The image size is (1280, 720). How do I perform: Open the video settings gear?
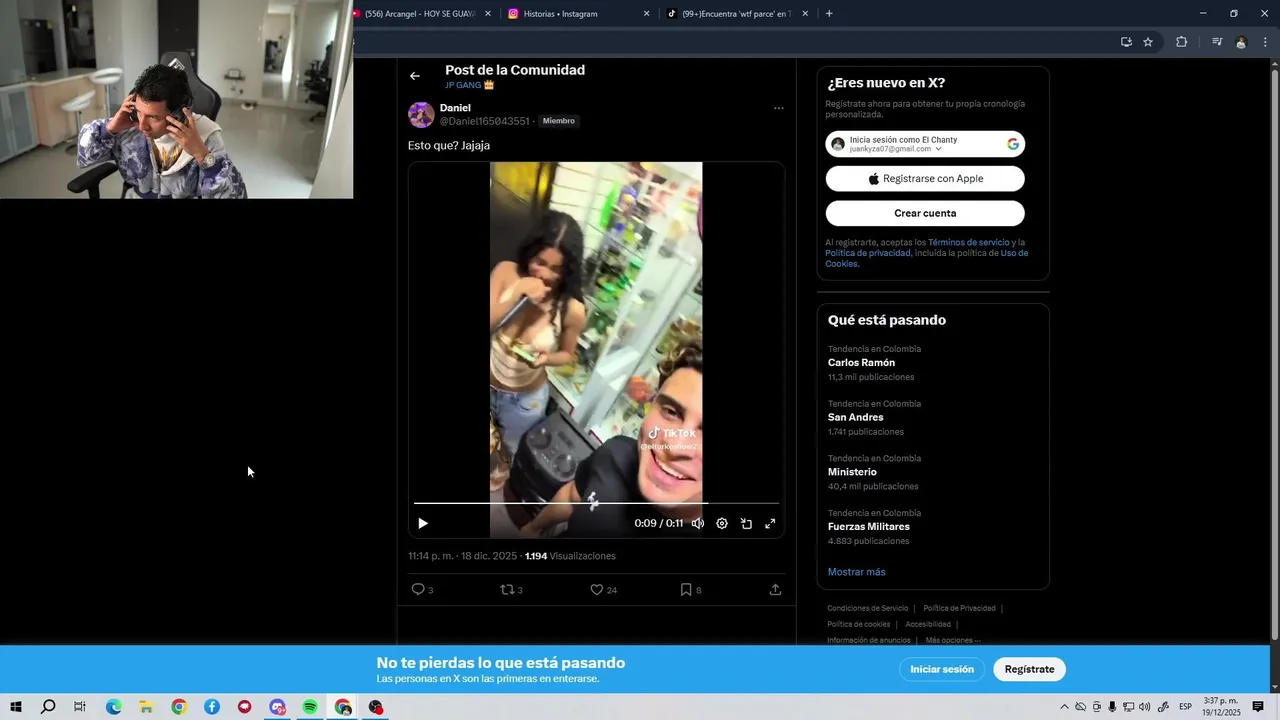pos(722,523)
